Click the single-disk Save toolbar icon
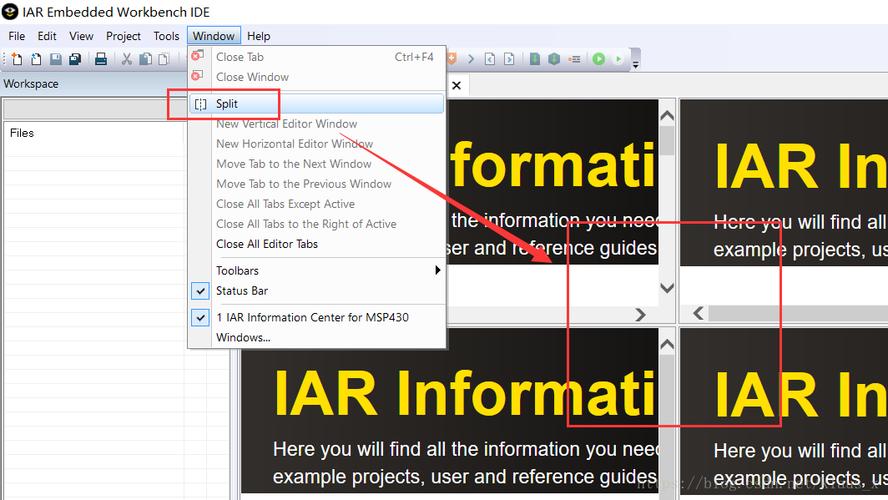The width and height of the screenshot is (888, 500). 56,59
